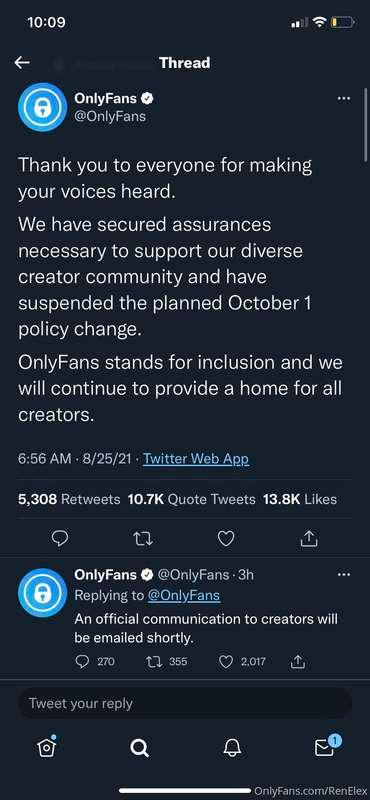This screenshot has width=370, height=800.
Task: View the 5,308 Retweets list
Action: (x=69, y=499)
